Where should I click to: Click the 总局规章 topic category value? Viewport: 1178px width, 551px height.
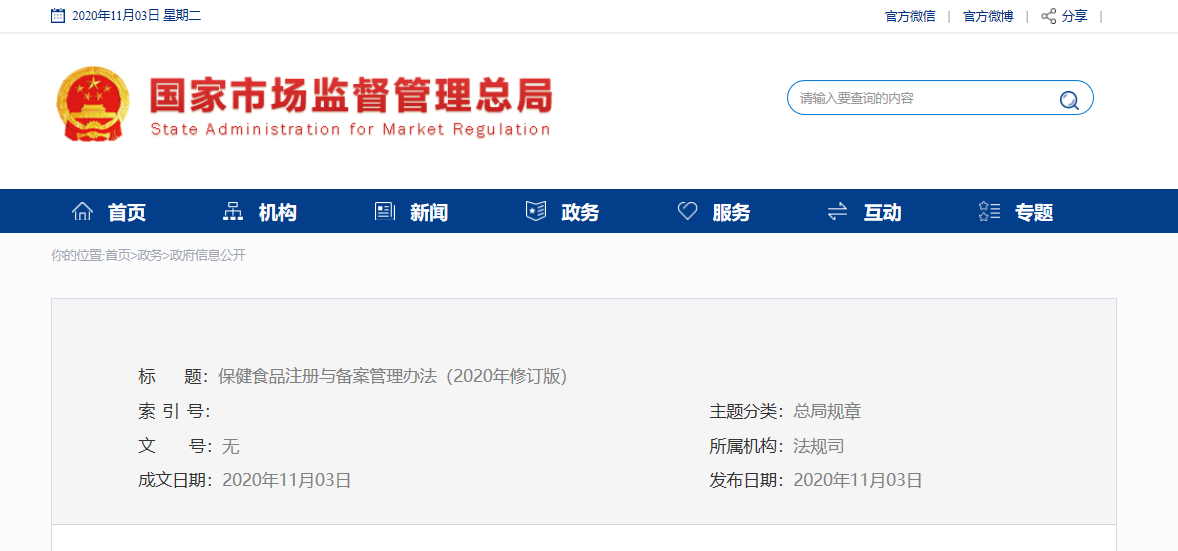tap(827, 411)
